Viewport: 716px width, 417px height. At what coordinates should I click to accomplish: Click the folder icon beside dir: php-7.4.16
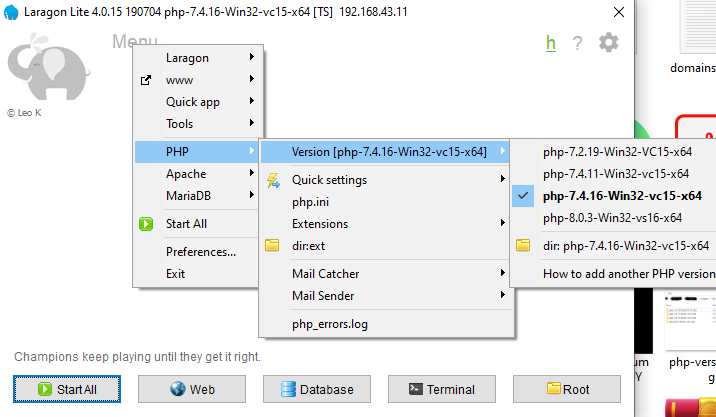pos(523,245)
